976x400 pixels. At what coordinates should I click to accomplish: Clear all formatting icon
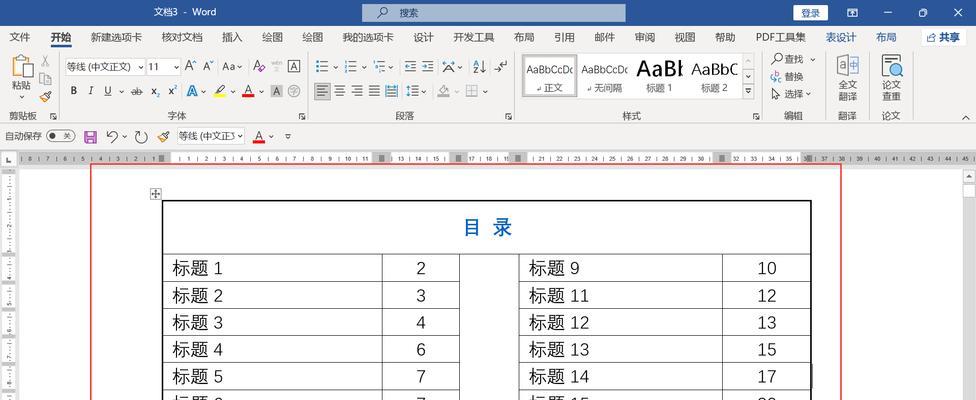point(259,66)
